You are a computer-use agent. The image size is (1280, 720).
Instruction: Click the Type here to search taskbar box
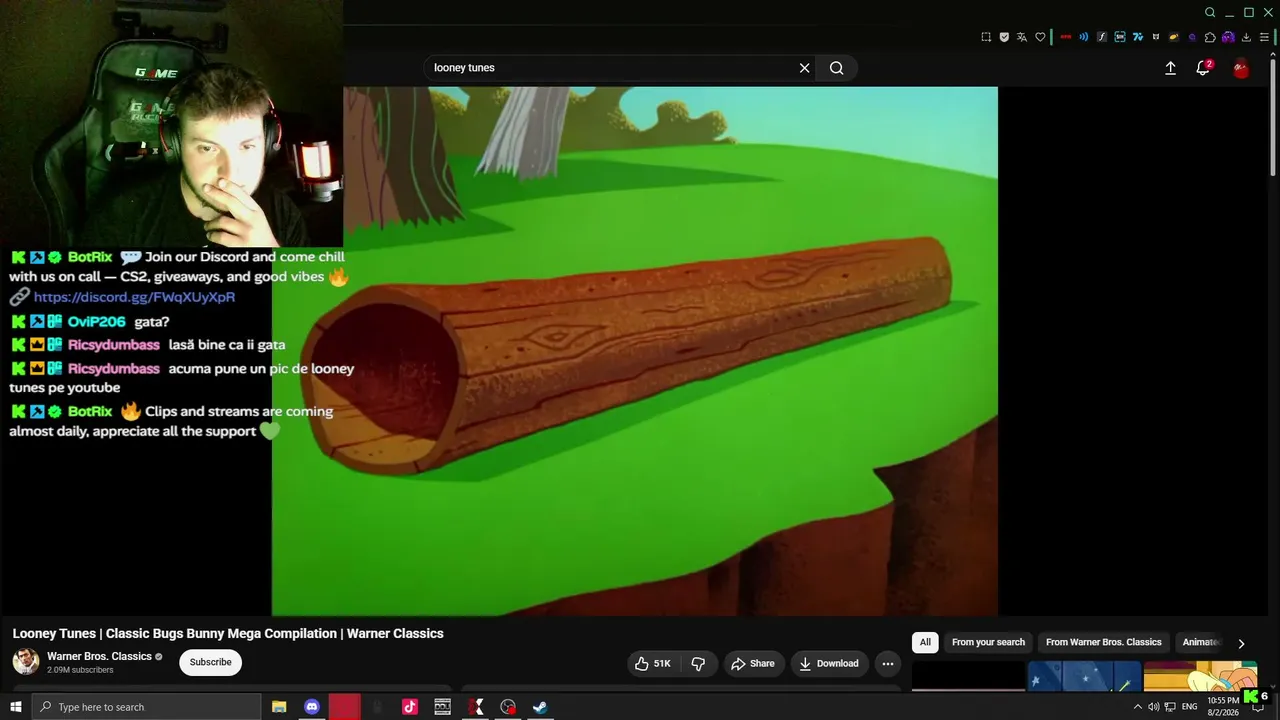(x=146, y=707)
